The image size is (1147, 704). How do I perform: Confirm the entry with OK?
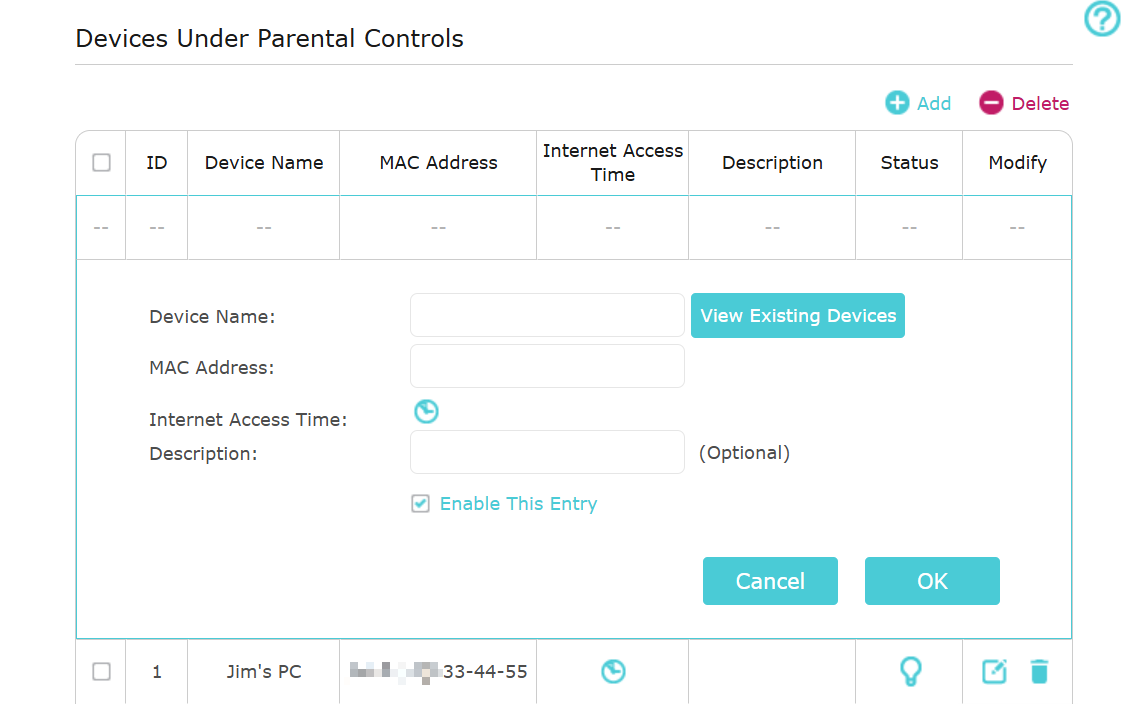tap(932, 581)
